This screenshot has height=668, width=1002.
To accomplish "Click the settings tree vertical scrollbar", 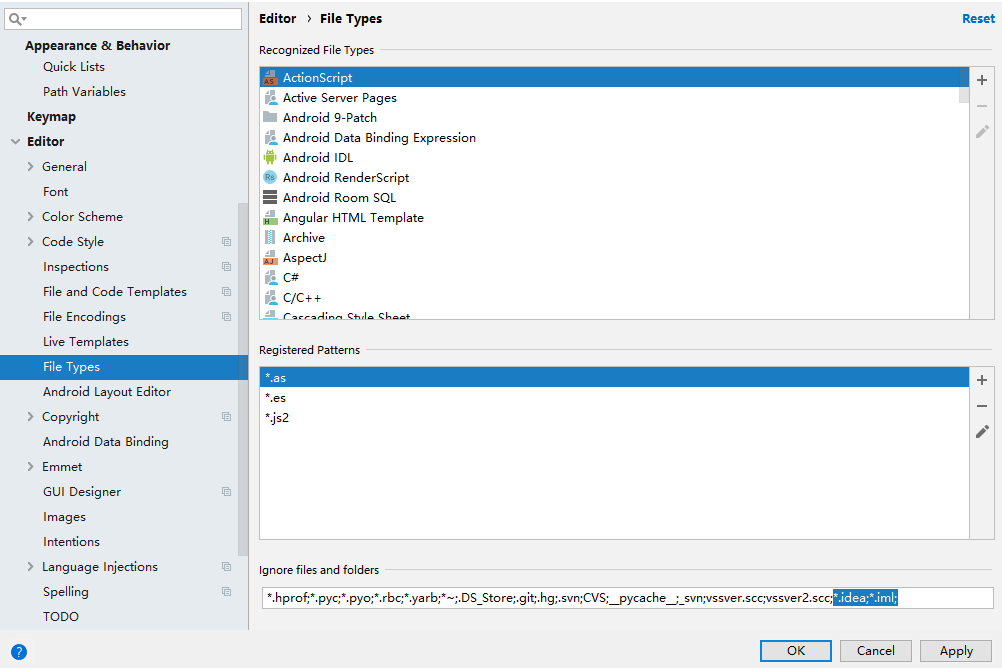I will tap(243, 380).
